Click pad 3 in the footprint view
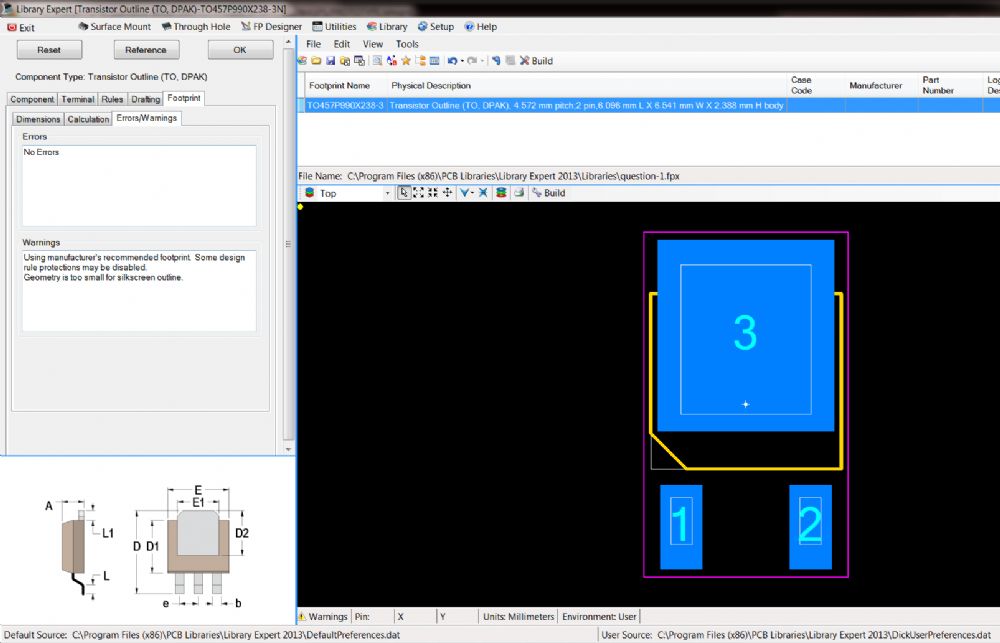This screenshot has width=1000, height=643. point(745,333)
